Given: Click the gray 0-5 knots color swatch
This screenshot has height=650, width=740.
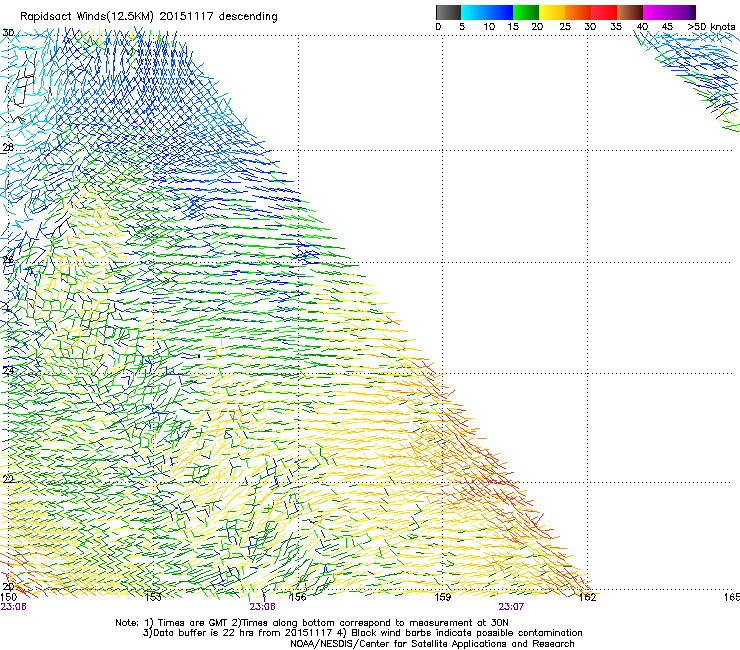Looking at the screenshot, I should (448, 12).
